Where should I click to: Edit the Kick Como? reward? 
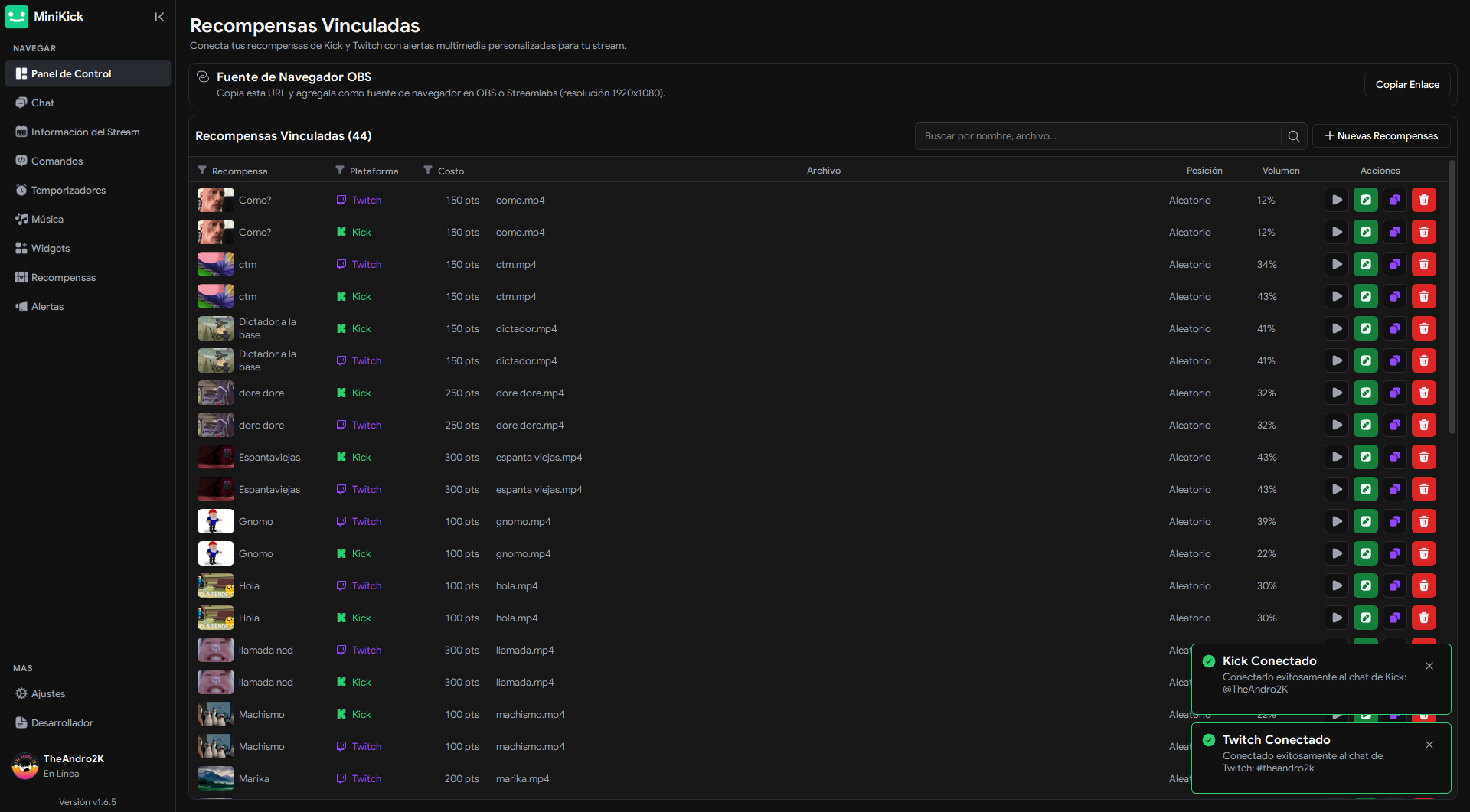click(1366, 232)
